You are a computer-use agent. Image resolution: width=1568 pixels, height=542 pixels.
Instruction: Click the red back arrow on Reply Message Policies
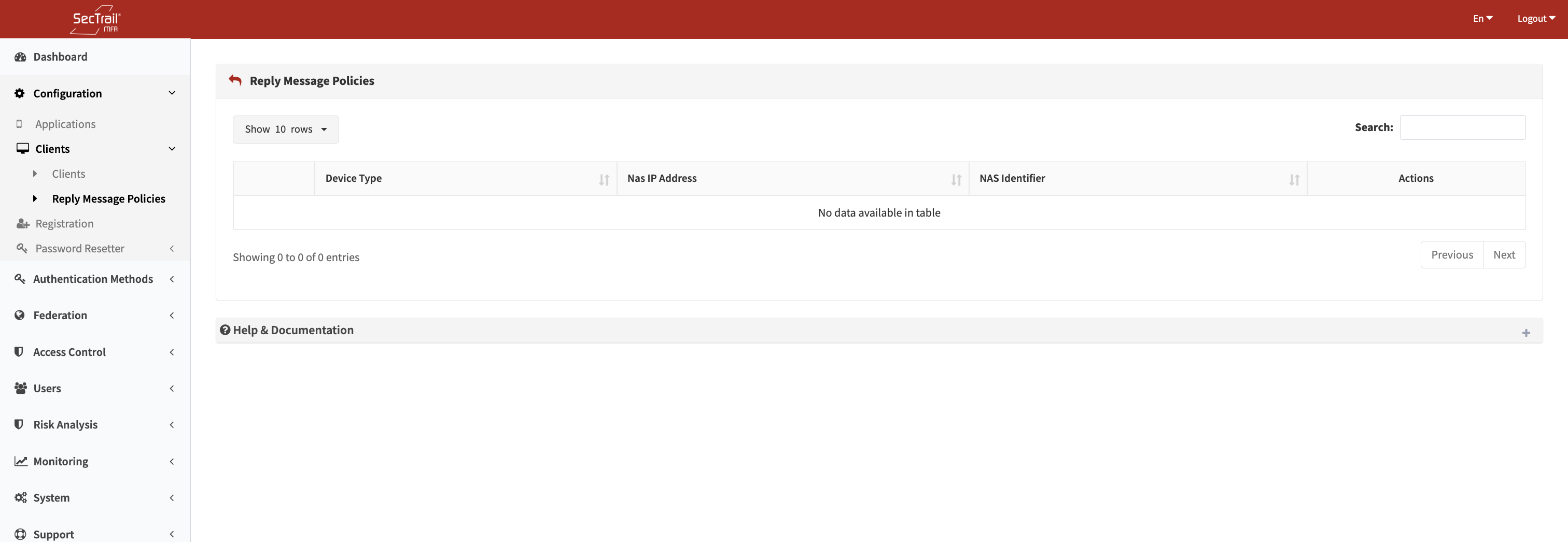(235, 80)
